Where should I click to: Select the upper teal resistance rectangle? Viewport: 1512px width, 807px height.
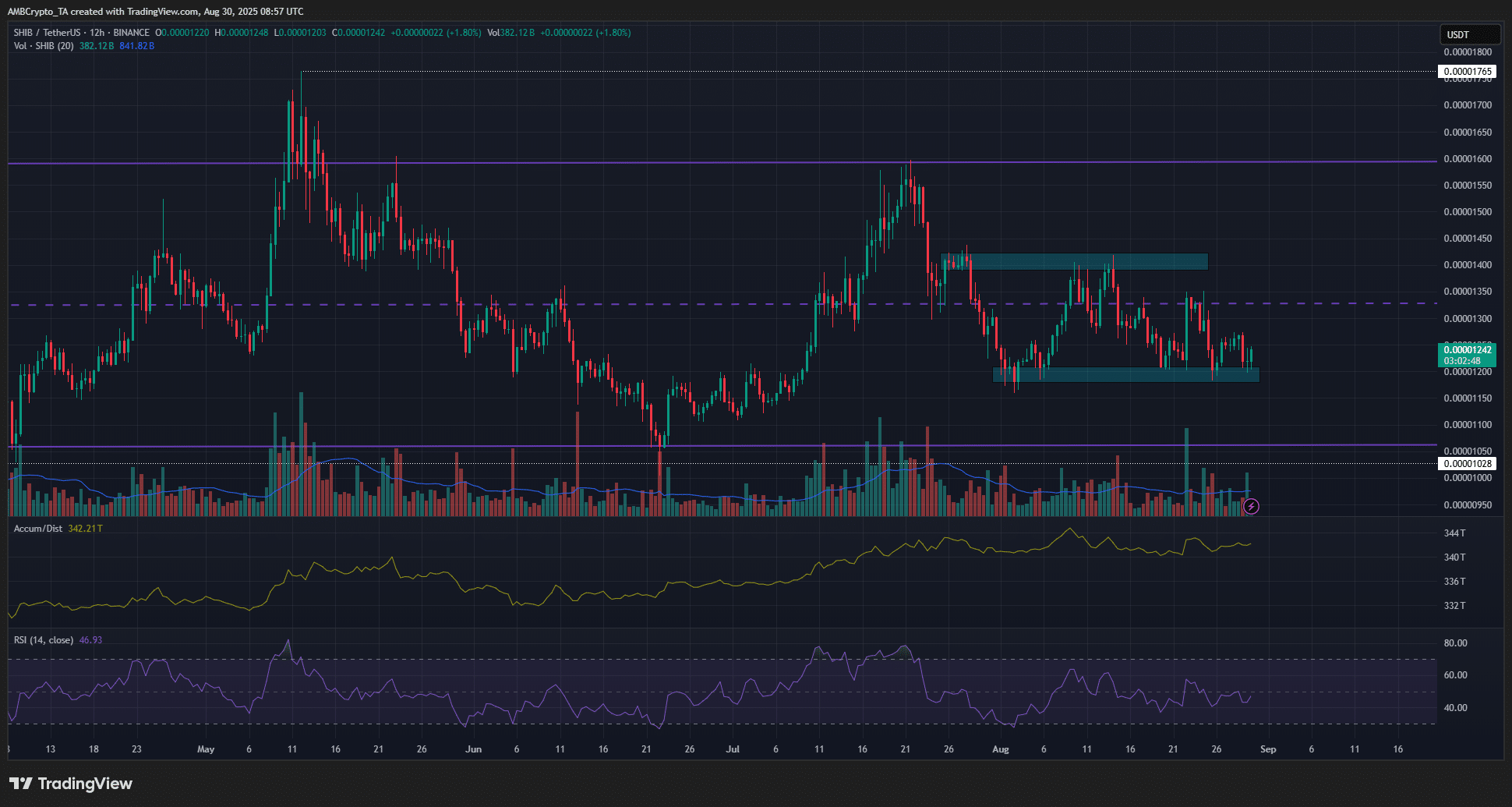1074,261
